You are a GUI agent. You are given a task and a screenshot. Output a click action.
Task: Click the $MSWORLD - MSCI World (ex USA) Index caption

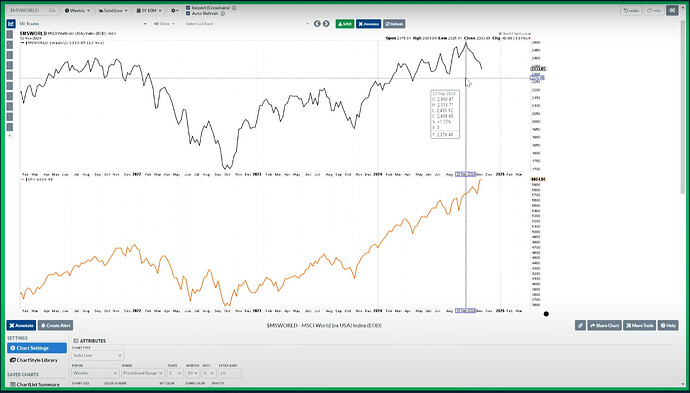click(324, 326)
